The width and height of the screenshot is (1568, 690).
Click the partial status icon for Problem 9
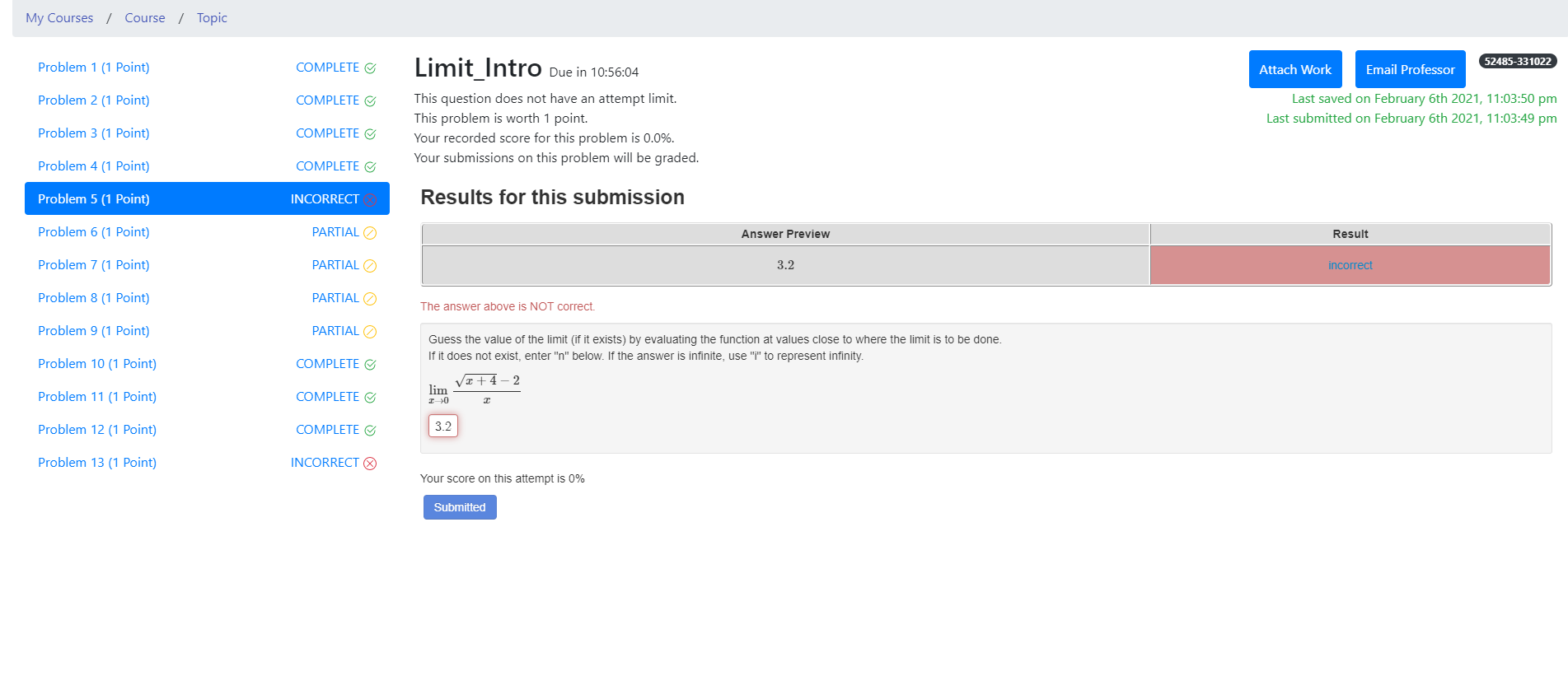pyautogui.click(x=370, y=332)
